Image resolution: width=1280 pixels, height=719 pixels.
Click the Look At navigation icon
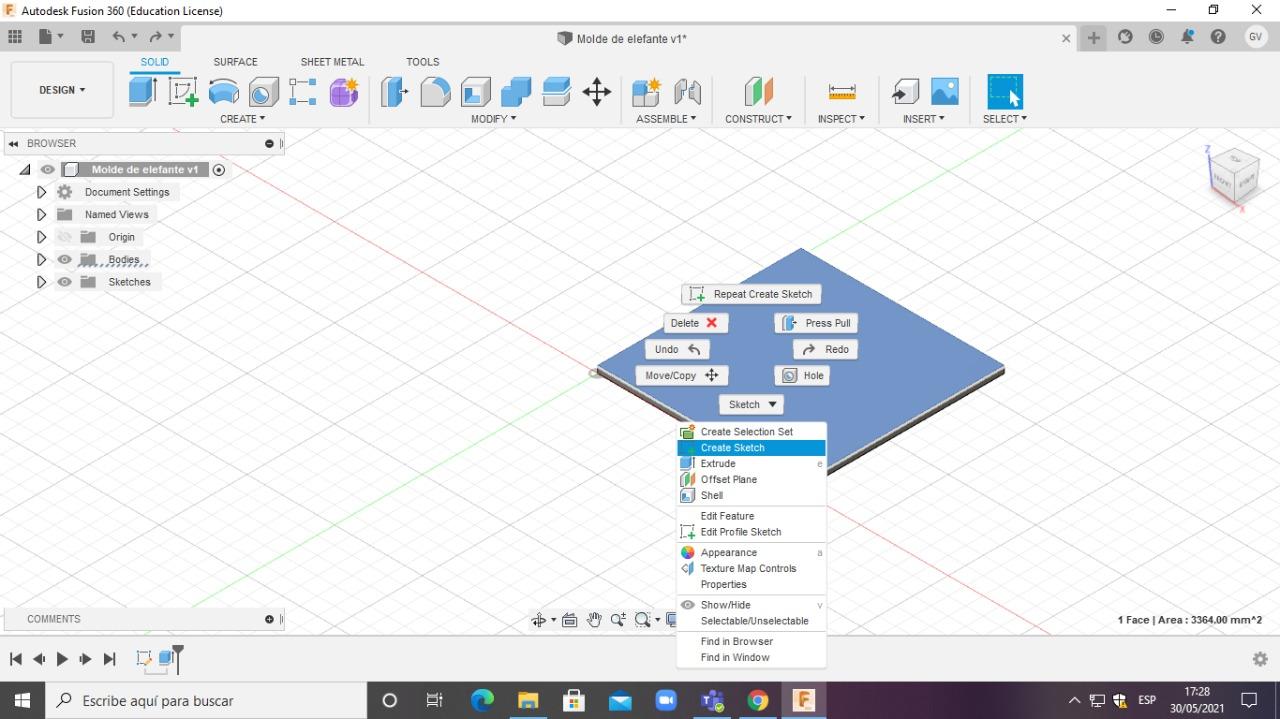pos(569,620)
